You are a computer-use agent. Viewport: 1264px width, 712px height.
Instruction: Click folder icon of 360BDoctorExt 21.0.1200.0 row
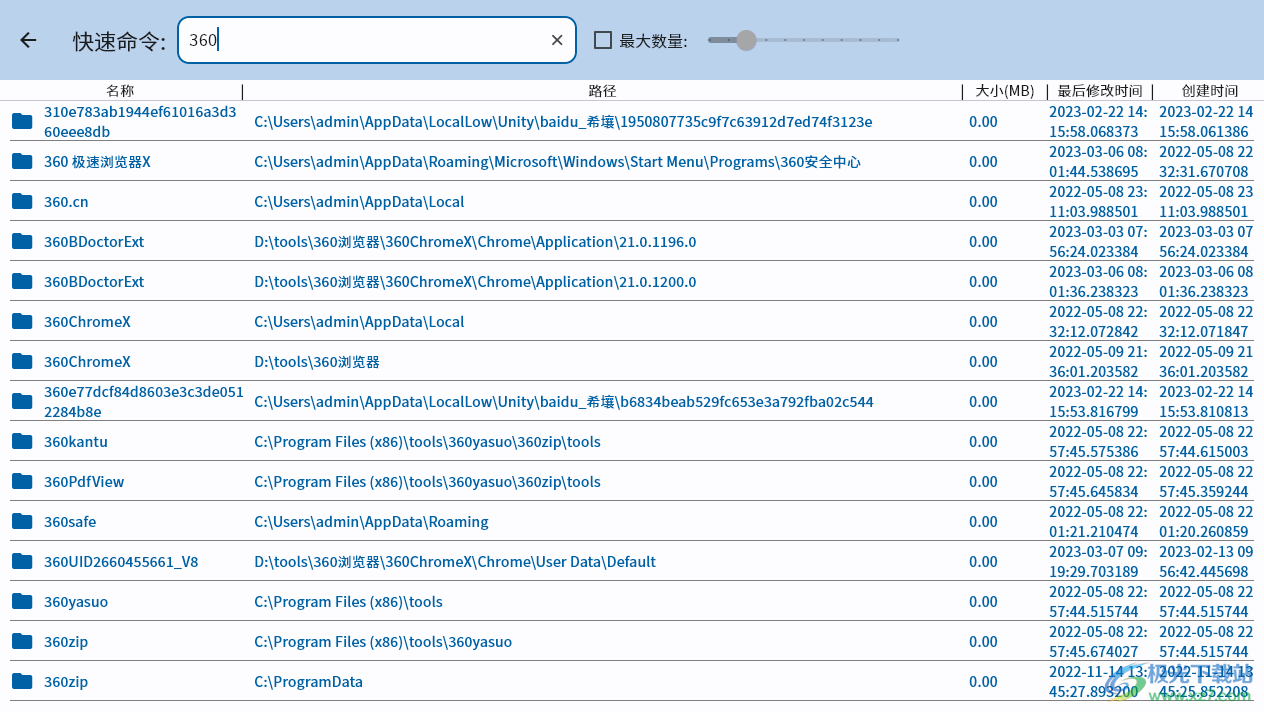coord(22,281)
